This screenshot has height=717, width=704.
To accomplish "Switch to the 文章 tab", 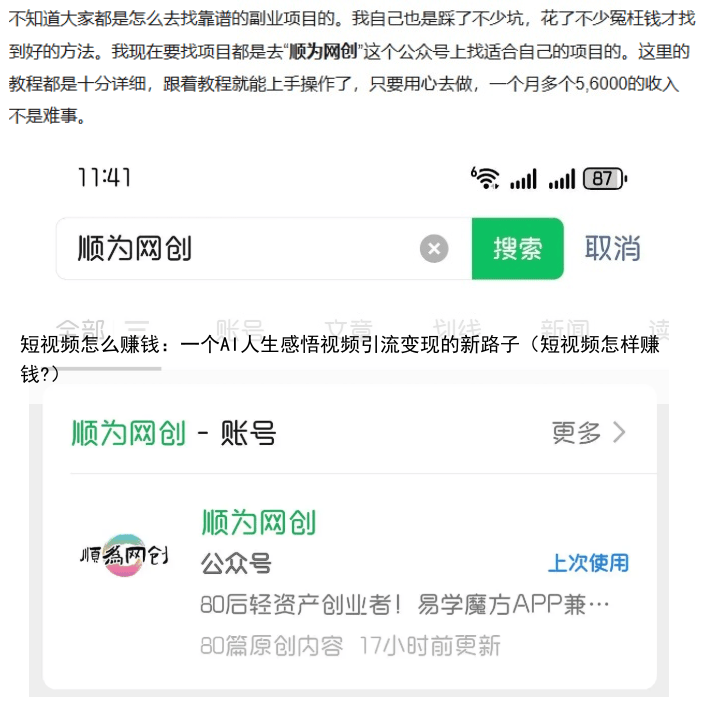I will [348, 328].
